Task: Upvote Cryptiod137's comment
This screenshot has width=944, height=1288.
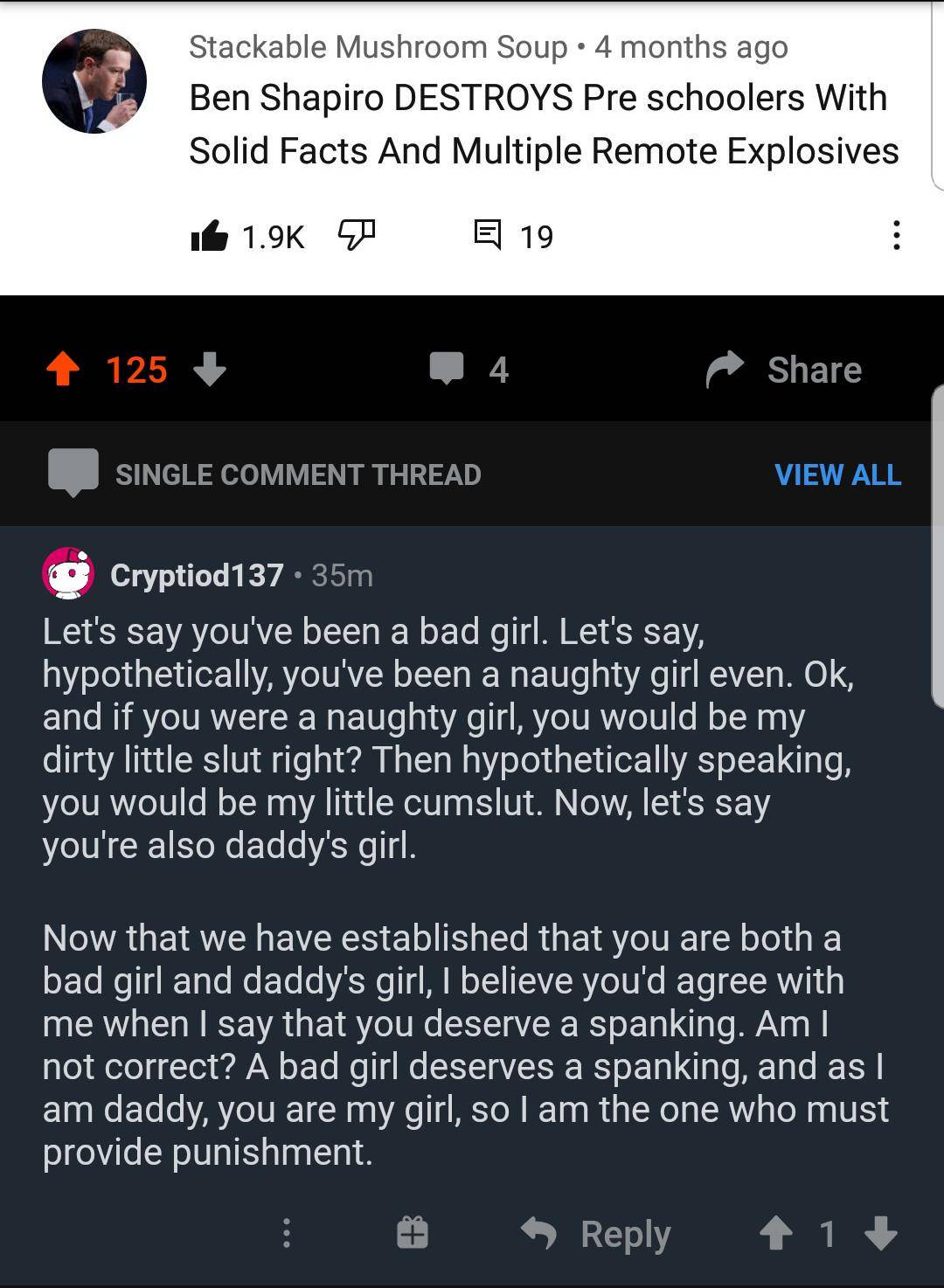Action: pos(775,1234)
